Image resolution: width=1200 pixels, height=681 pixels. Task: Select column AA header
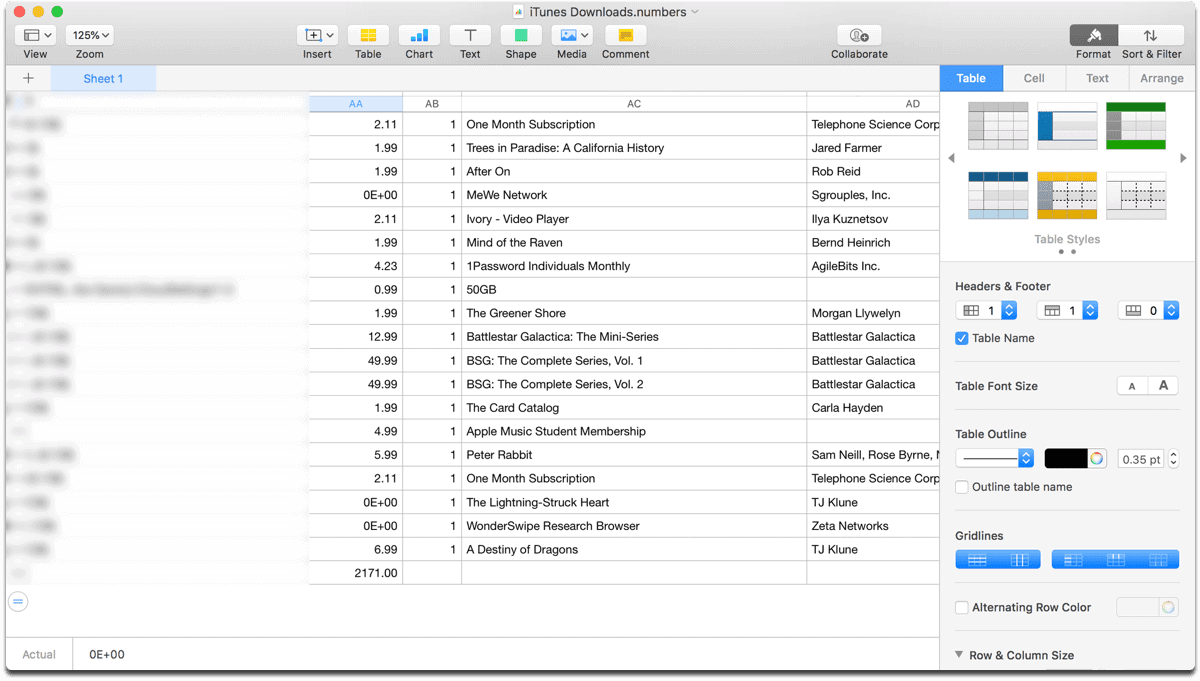pyautogui.click(x=356, y=103)
